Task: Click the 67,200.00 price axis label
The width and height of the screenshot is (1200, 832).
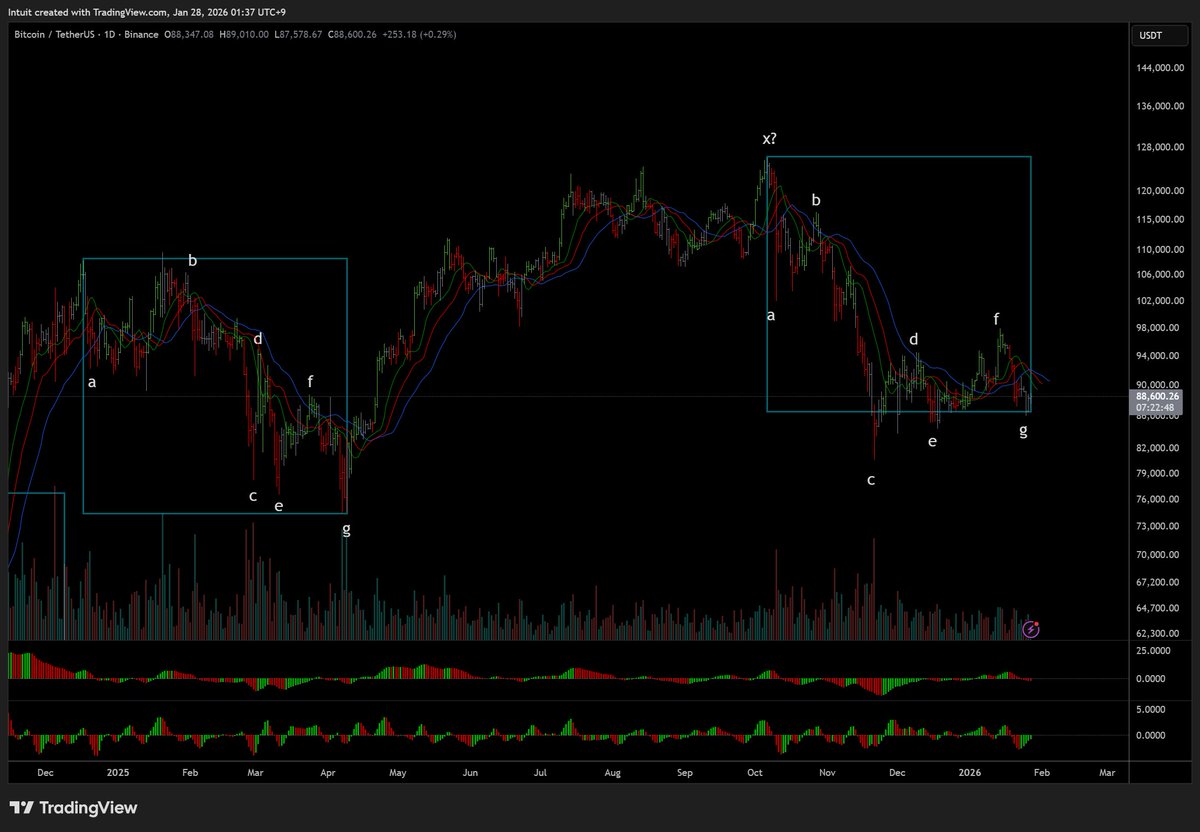Action: [1160, 582]
